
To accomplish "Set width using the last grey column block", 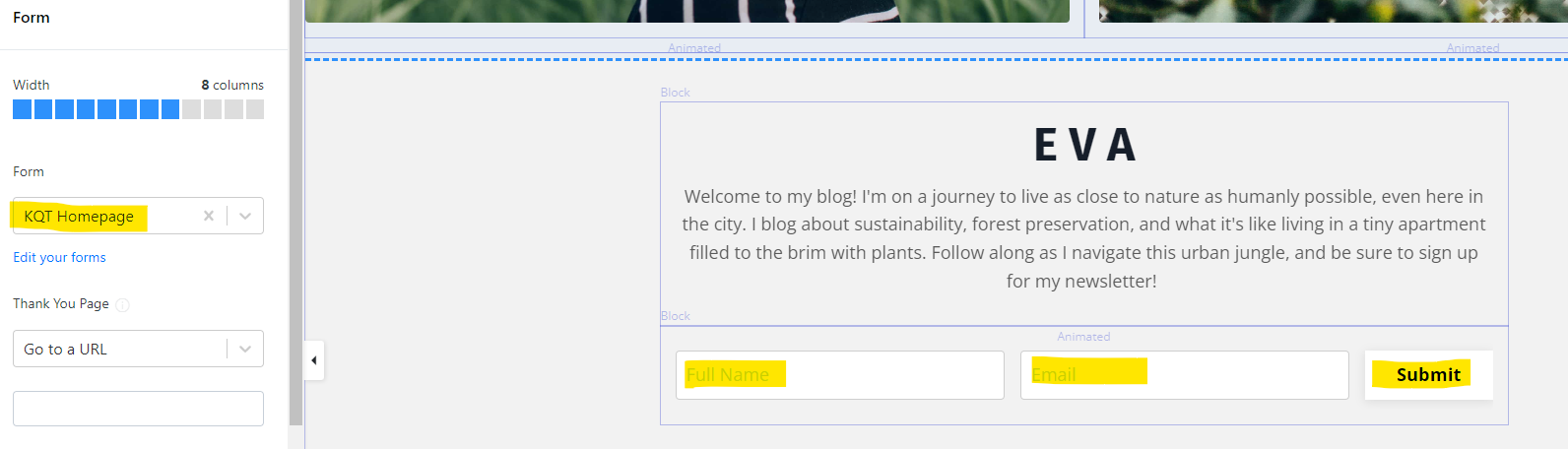I will coord(255,109).
